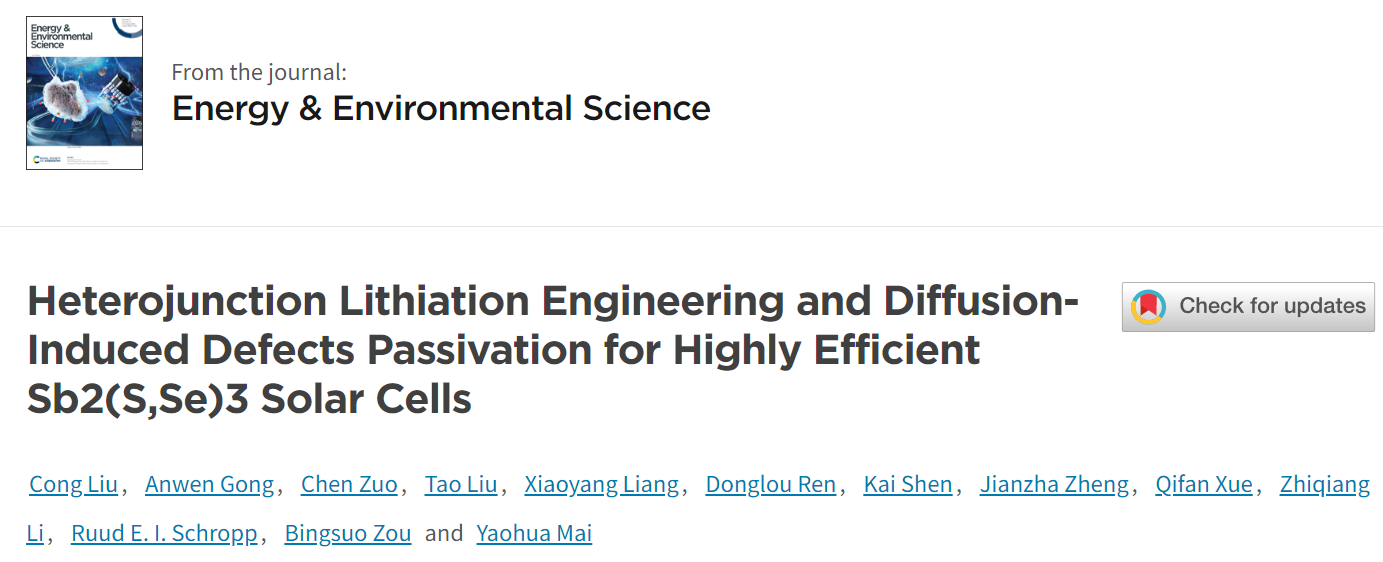Open the Tao Liu author link
This screenshot has width=1383, height=562.
[x=460, y=485]
